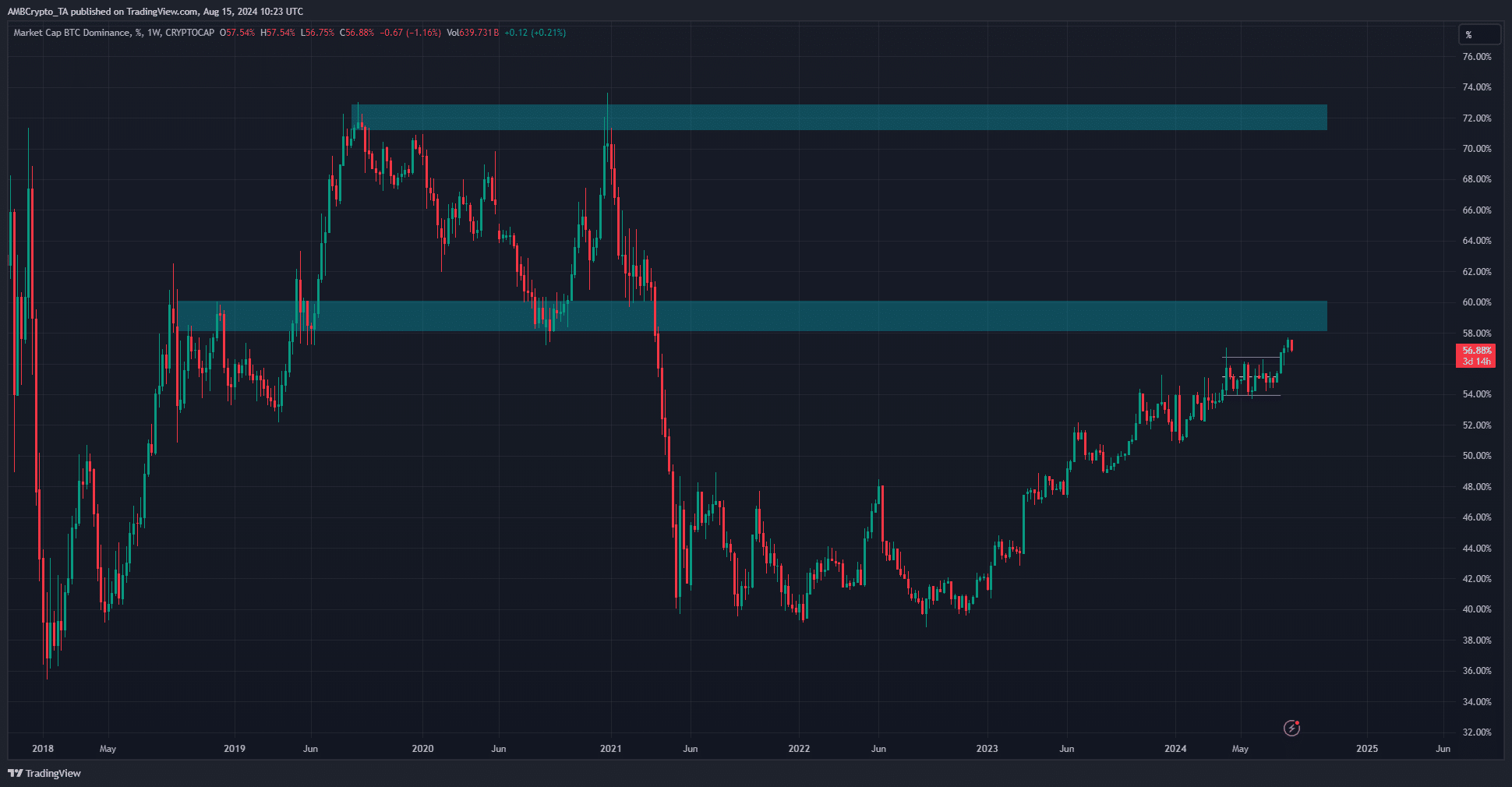Click the 2018 label on time axis

pyautogui.click(x=43, y=749)
